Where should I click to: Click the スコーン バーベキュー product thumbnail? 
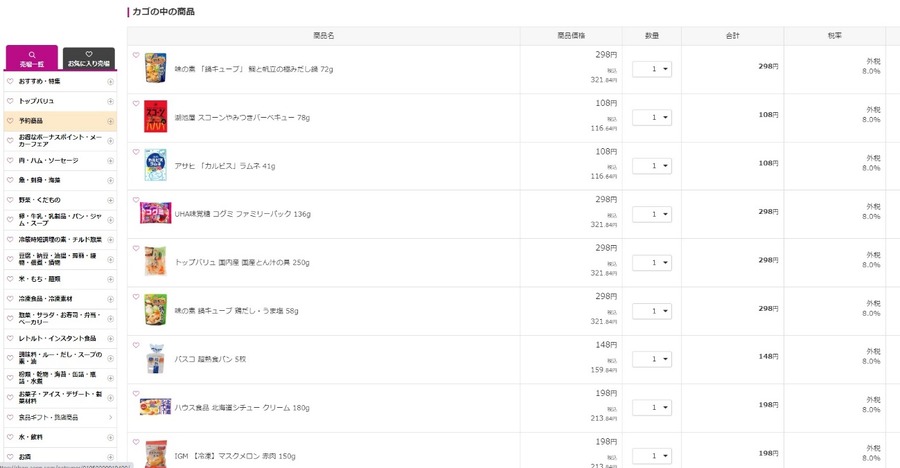click(x=156, y=117)
